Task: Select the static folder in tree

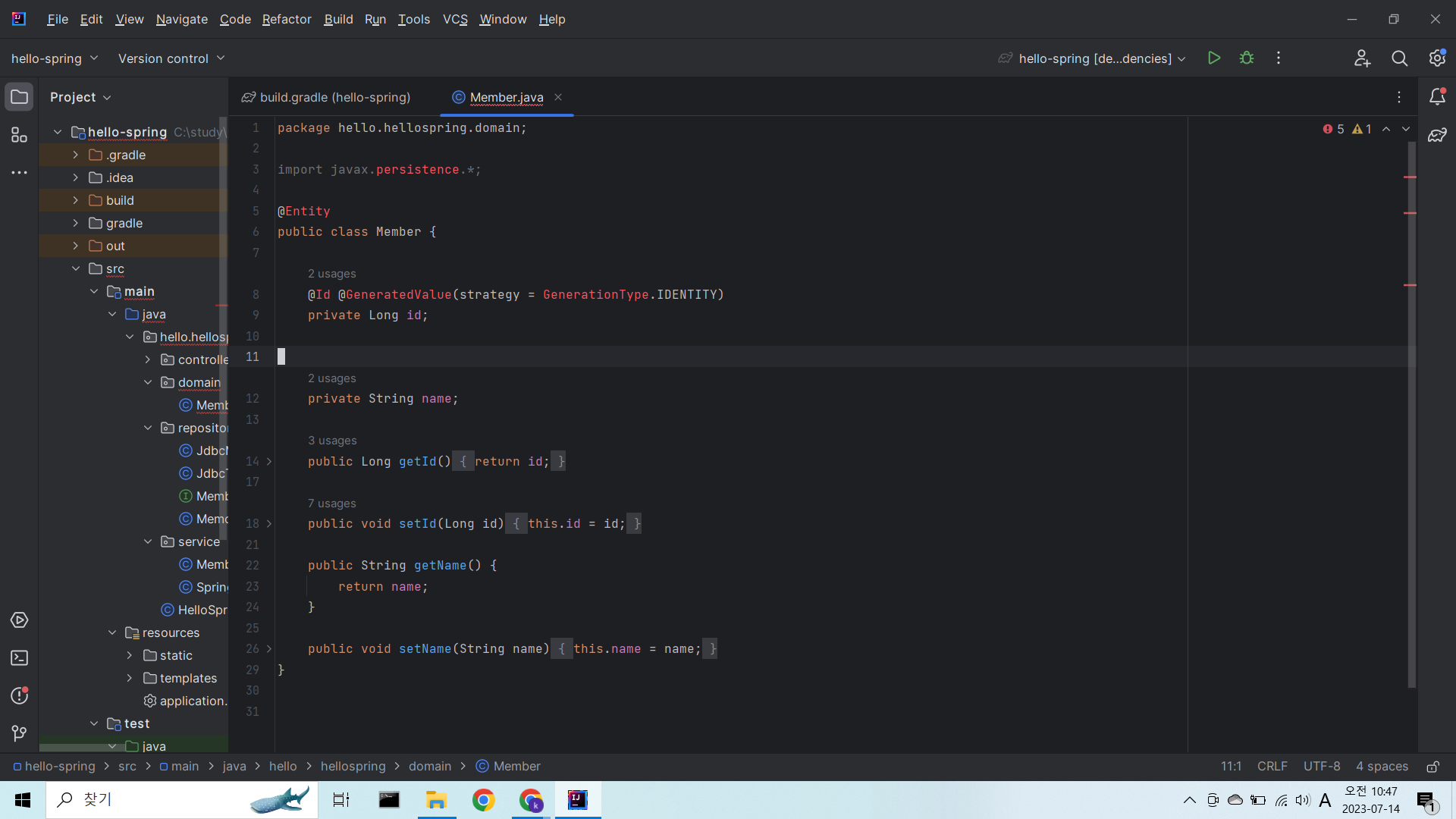Action: pos(176,655)
